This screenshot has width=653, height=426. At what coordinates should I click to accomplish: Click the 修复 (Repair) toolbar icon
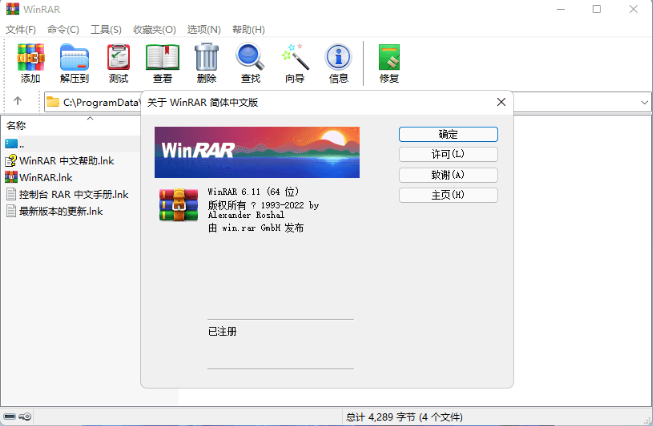389,62
